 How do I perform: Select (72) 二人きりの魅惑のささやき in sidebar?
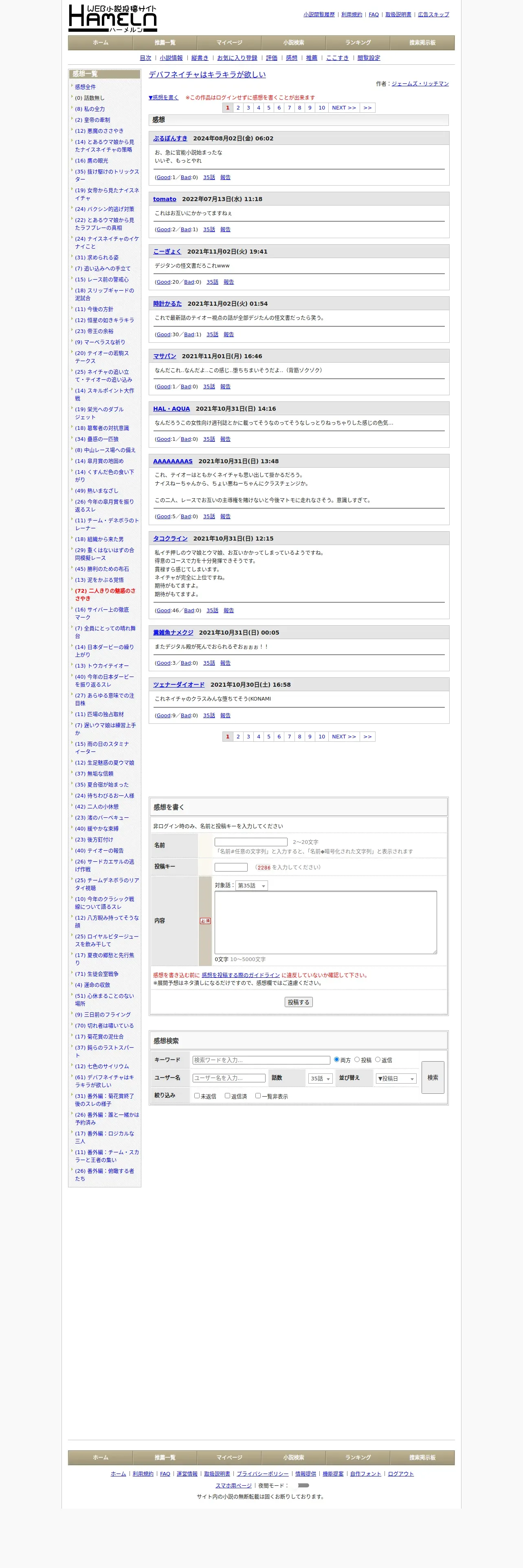pyautogui.click(x=106, y=595)
